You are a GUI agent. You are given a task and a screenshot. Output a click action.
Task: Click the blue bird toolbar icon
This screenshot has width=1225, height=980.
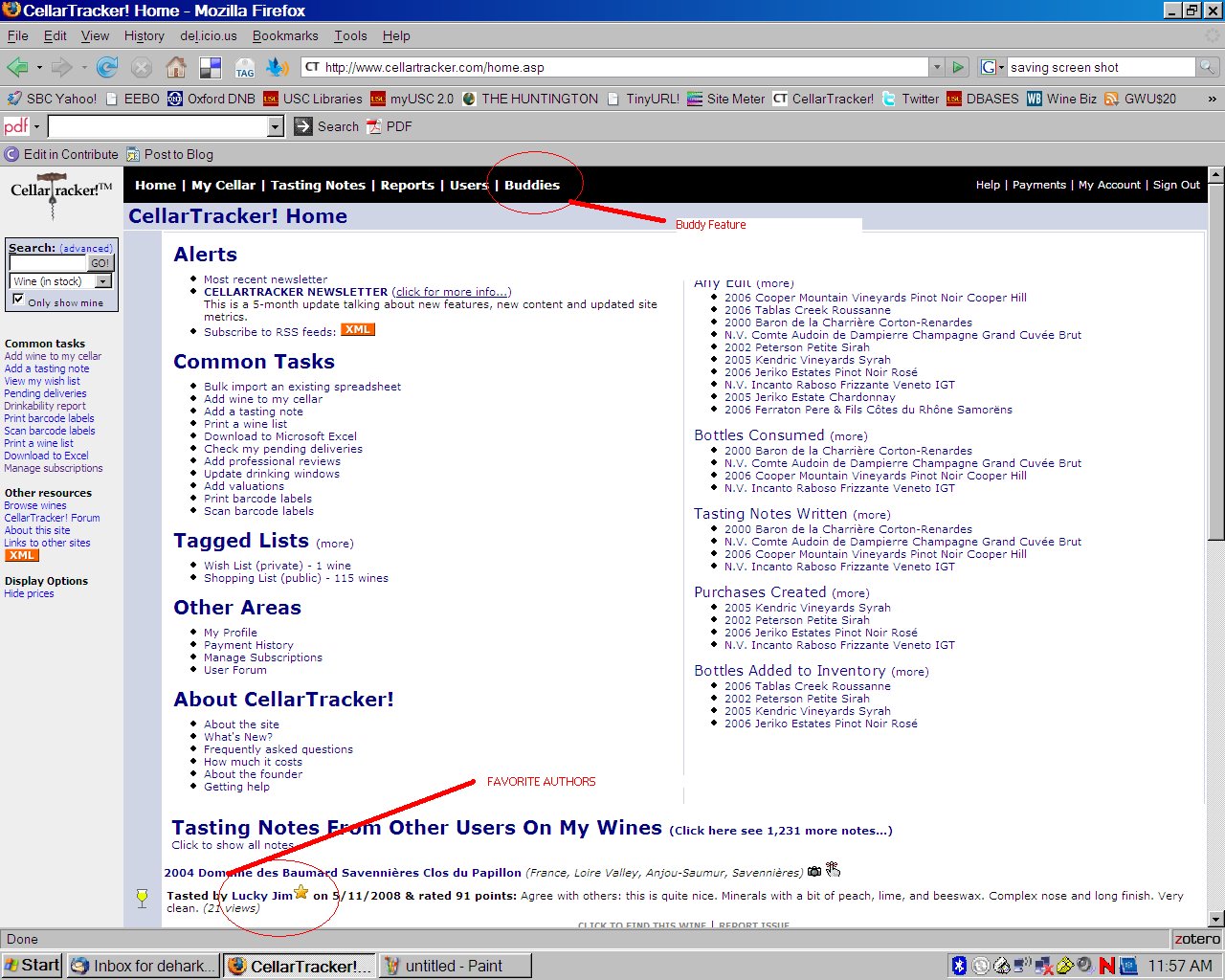278,67
